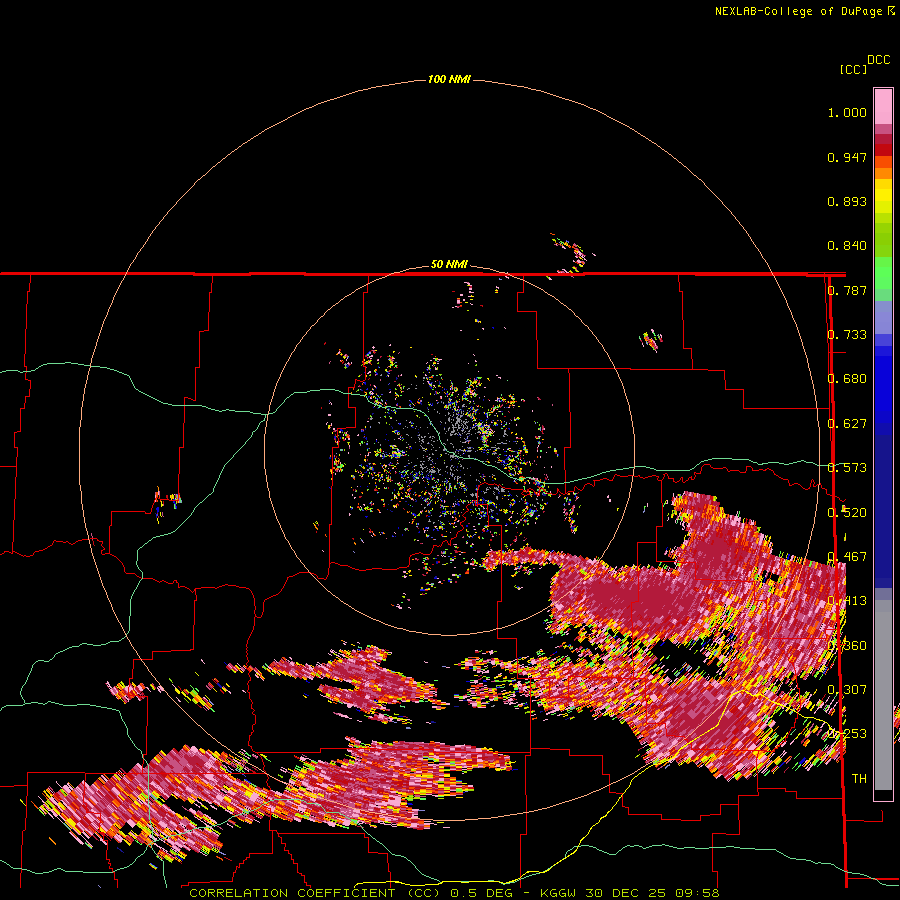Click the pink top segment of color bar

click(x=883, y=106)
